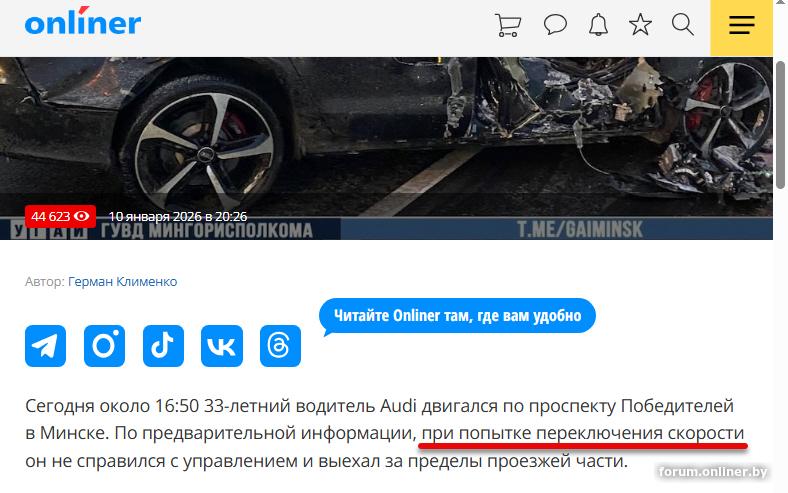The image size is (788, 493).
Task: Click the 'Читайте Onliner там, где вам удобно' bubble
Action: tap(457, 316)
